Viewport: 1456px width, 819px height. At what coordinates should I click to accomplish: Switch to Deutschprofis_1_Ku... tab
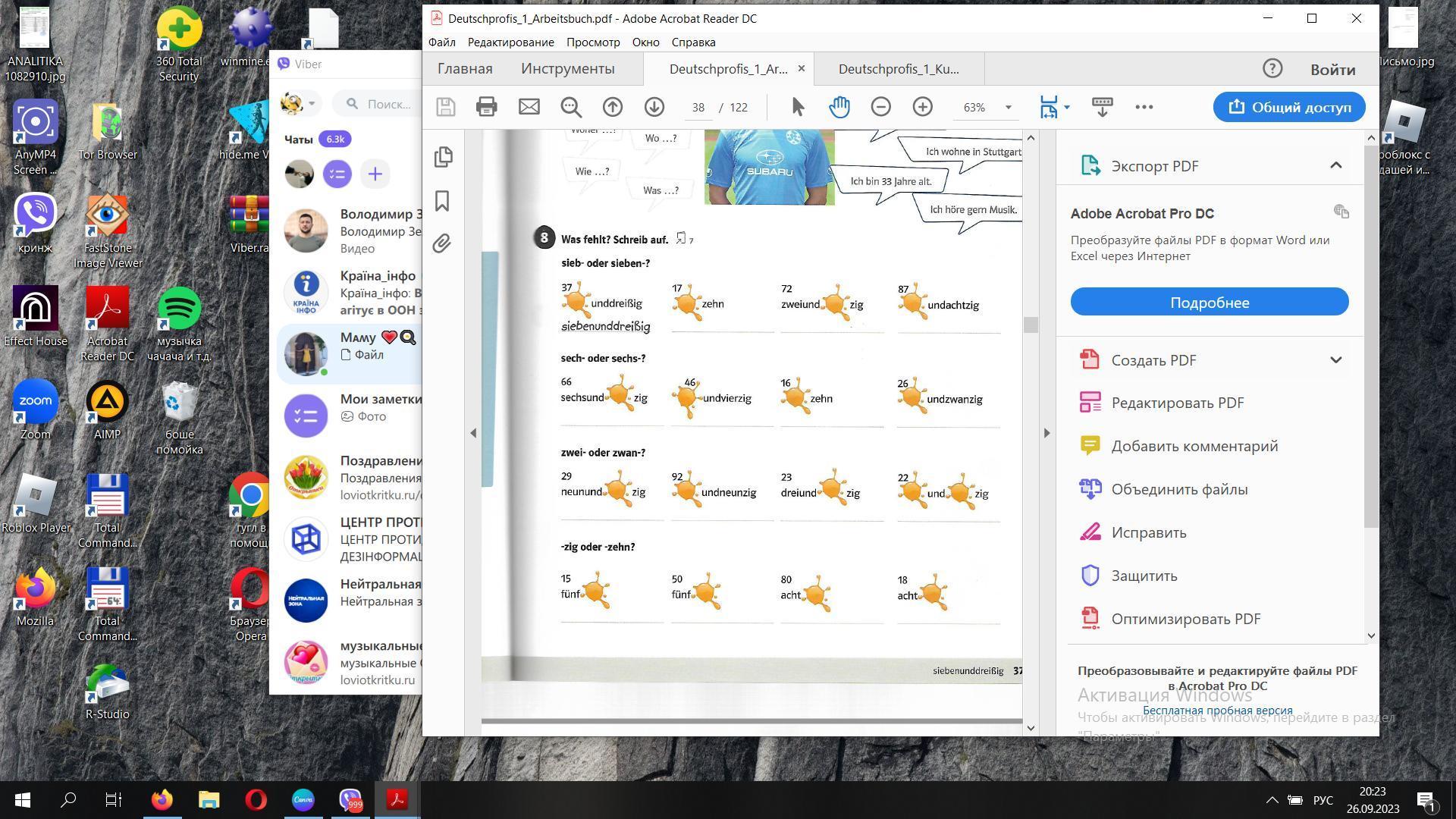898,69
